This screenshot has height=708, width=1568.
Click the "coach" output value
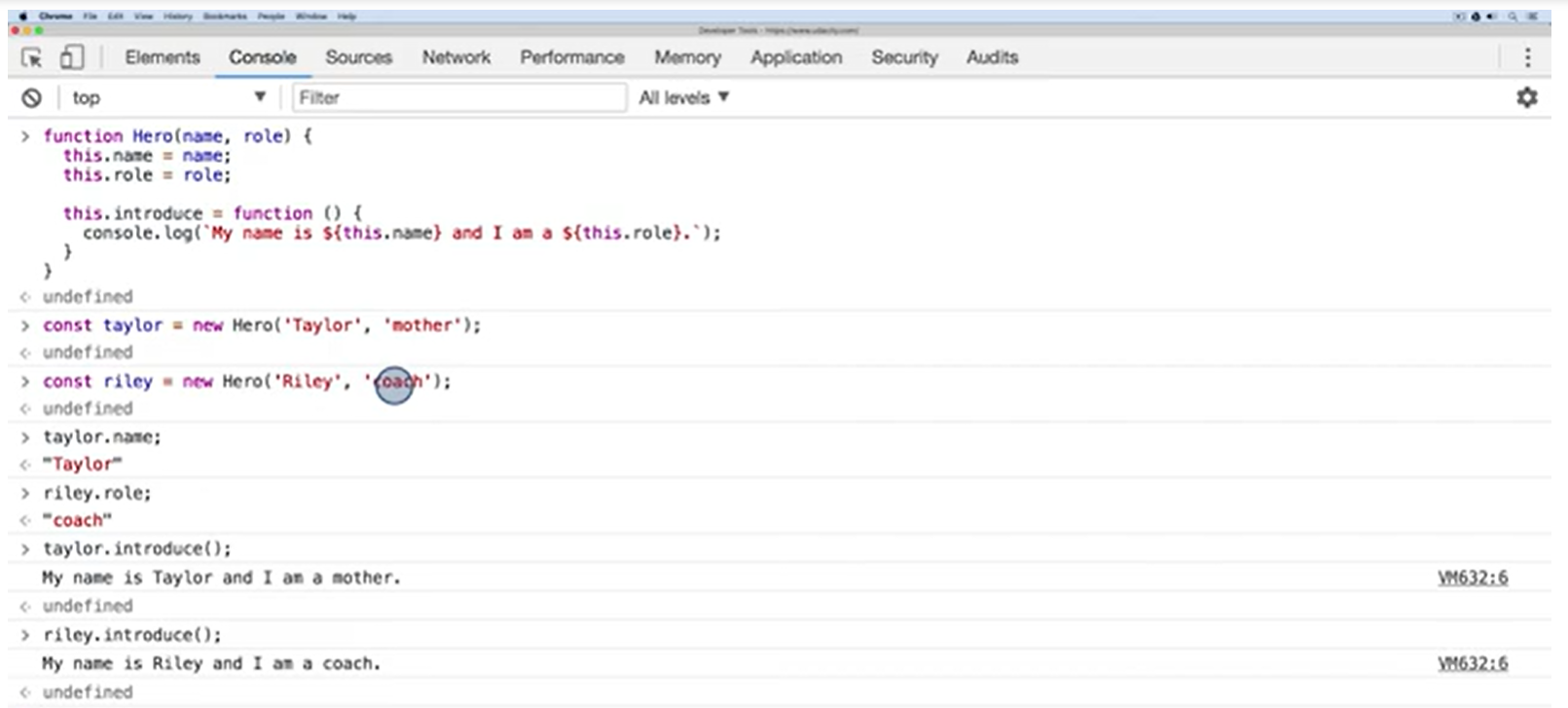[78, 521]
